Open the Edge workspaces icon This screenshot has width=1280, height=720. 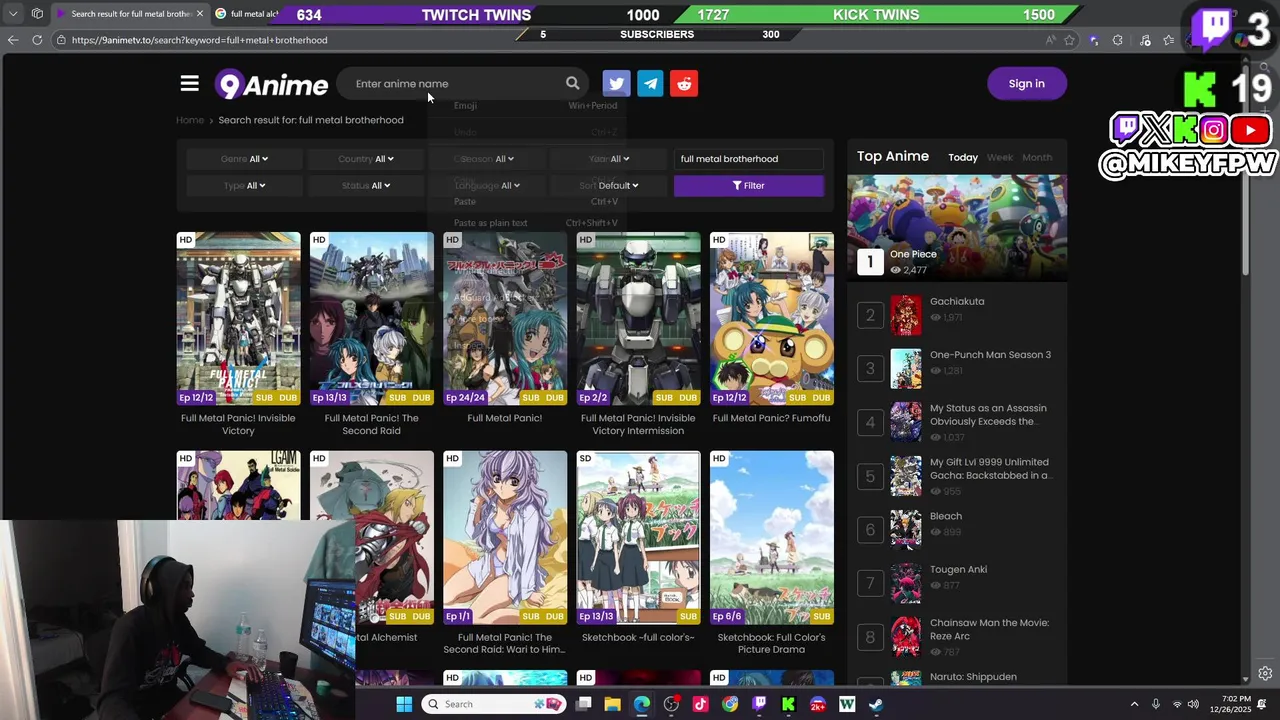37,14
